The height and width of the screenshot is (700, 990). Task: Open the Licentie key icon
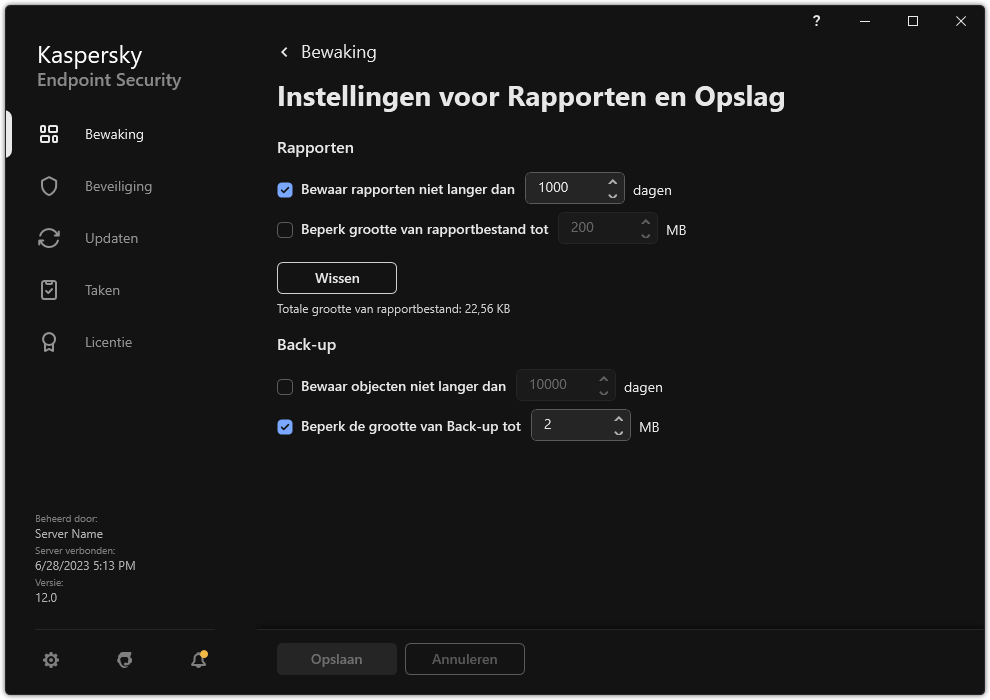coord(48,342)
